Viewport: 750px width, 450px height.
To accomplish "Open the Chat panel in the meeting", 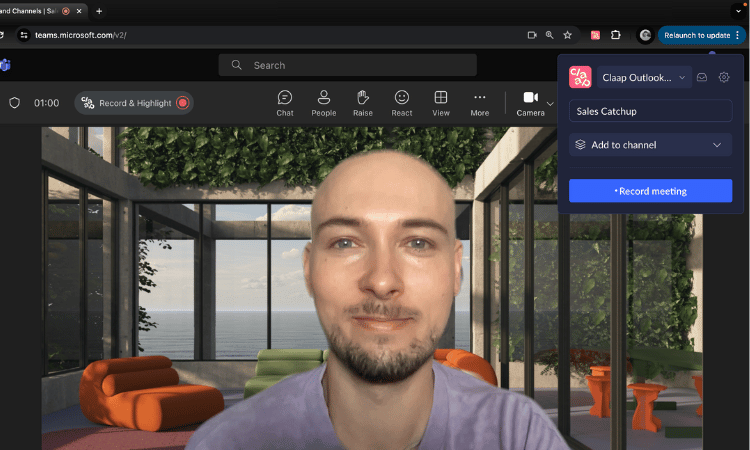I will (285, 103).
